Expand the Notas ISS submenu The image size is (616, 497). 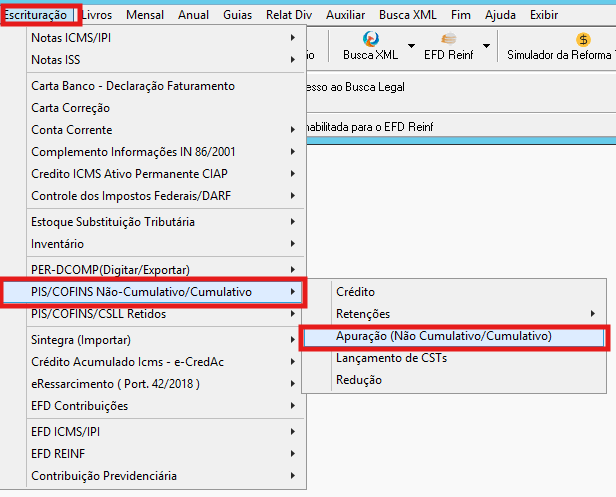pyautogui.click(x=165, y=60)
